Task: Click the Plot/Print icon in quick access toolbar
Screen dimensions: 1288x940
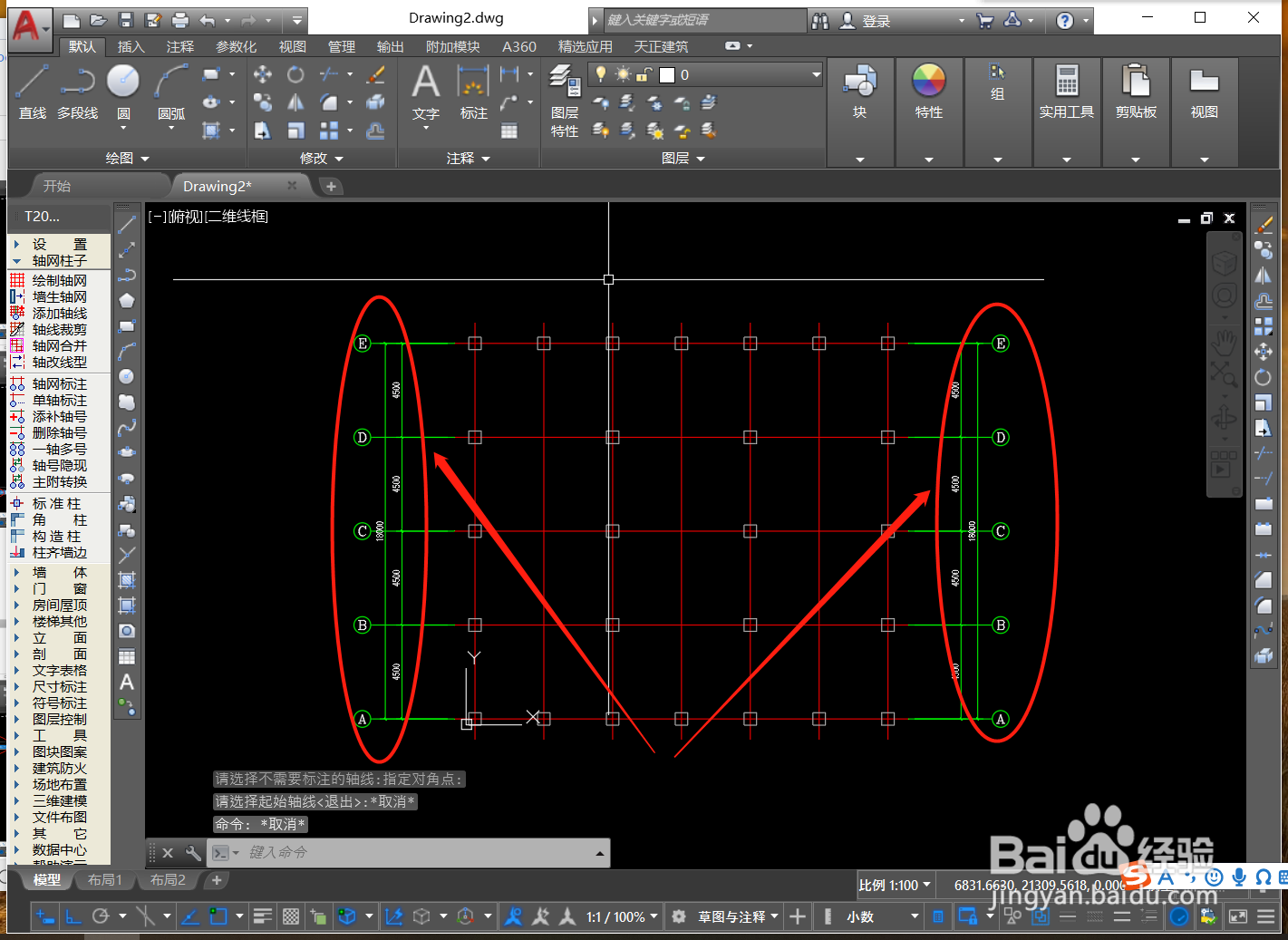Action: click(x=180, y=20)
